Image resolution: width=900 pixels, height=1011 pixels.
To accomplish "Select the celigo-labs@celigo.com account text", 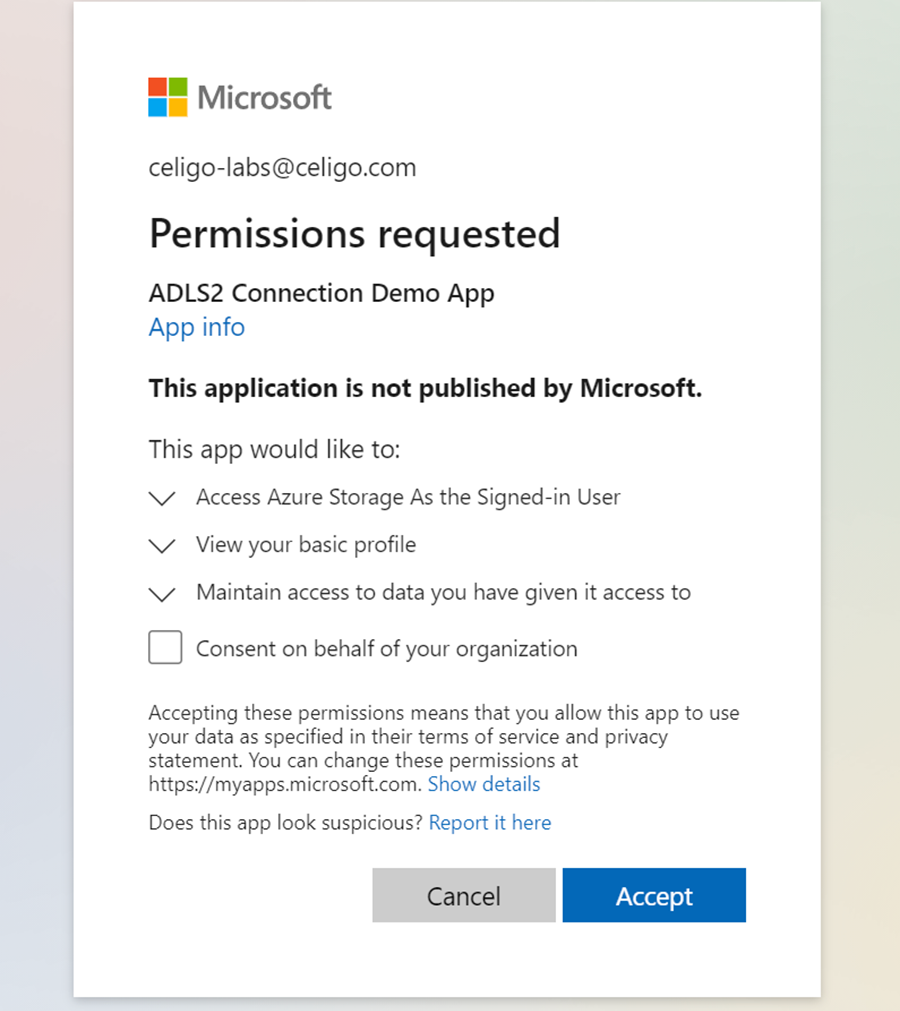I will click(x=282, y=168).
